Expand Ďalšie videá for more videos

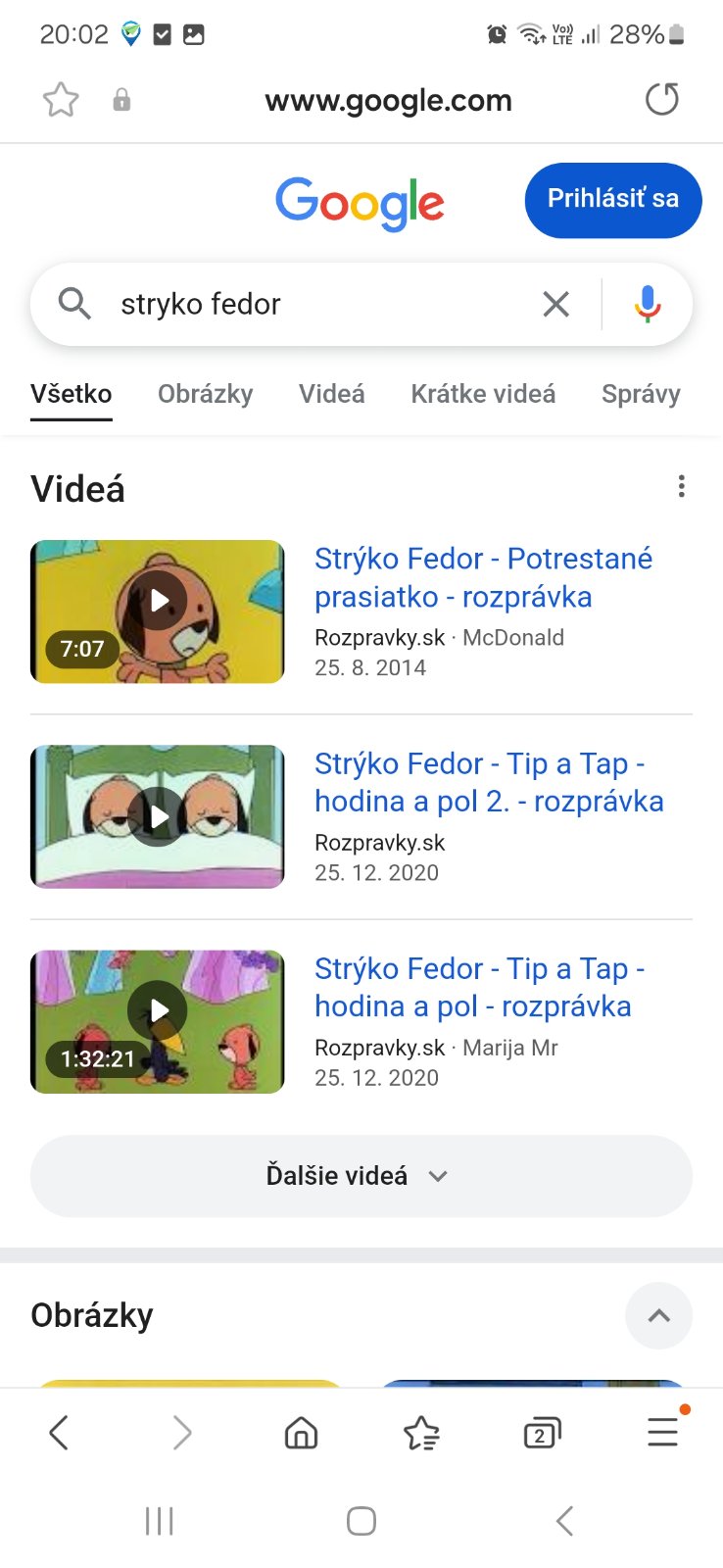click(x=361, y=1176)
